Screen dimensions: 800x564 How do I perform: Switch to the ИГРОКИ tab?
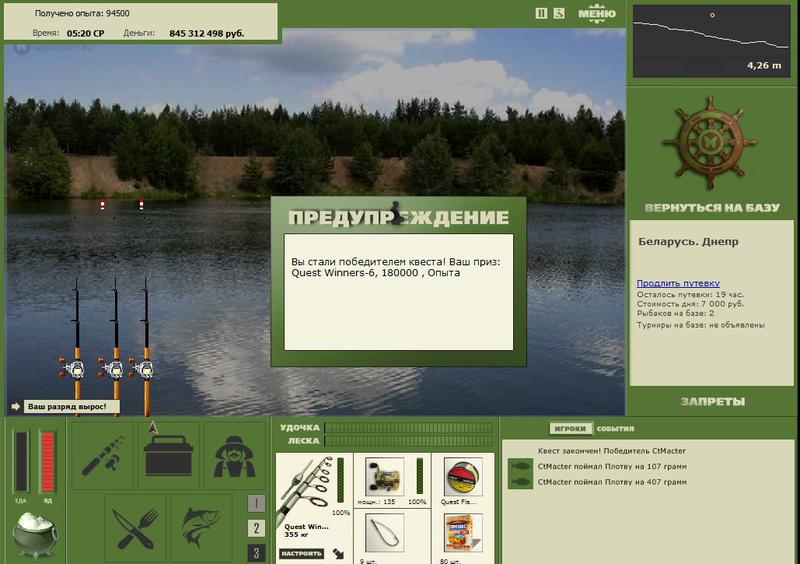[x=570, y=429]
